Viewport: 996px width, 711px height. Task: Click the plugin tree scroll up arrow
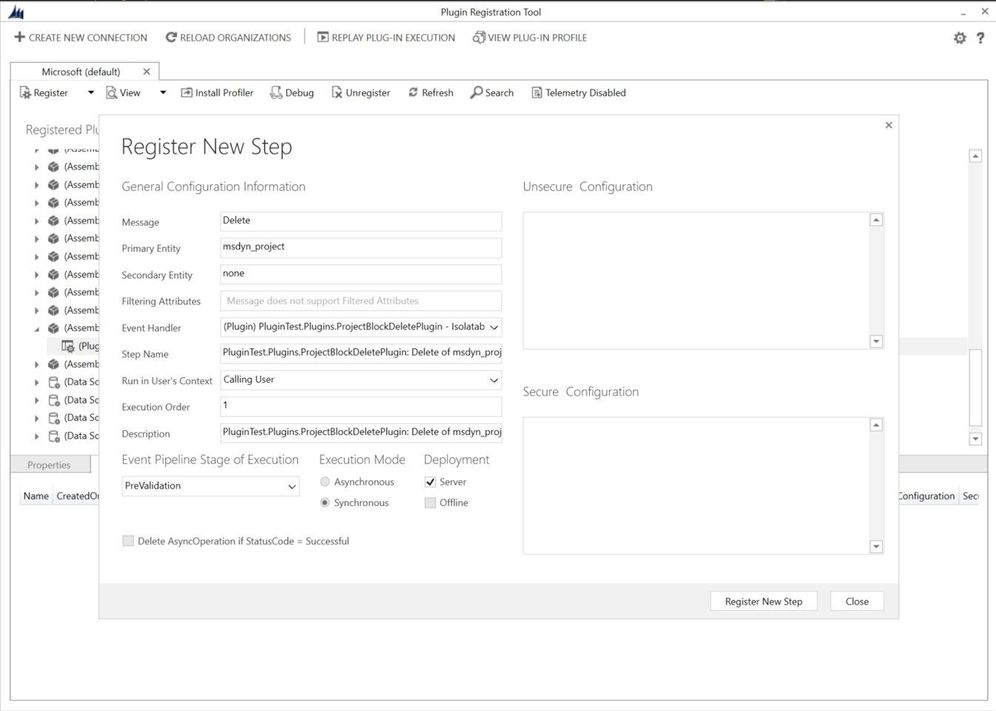[976, 156]
